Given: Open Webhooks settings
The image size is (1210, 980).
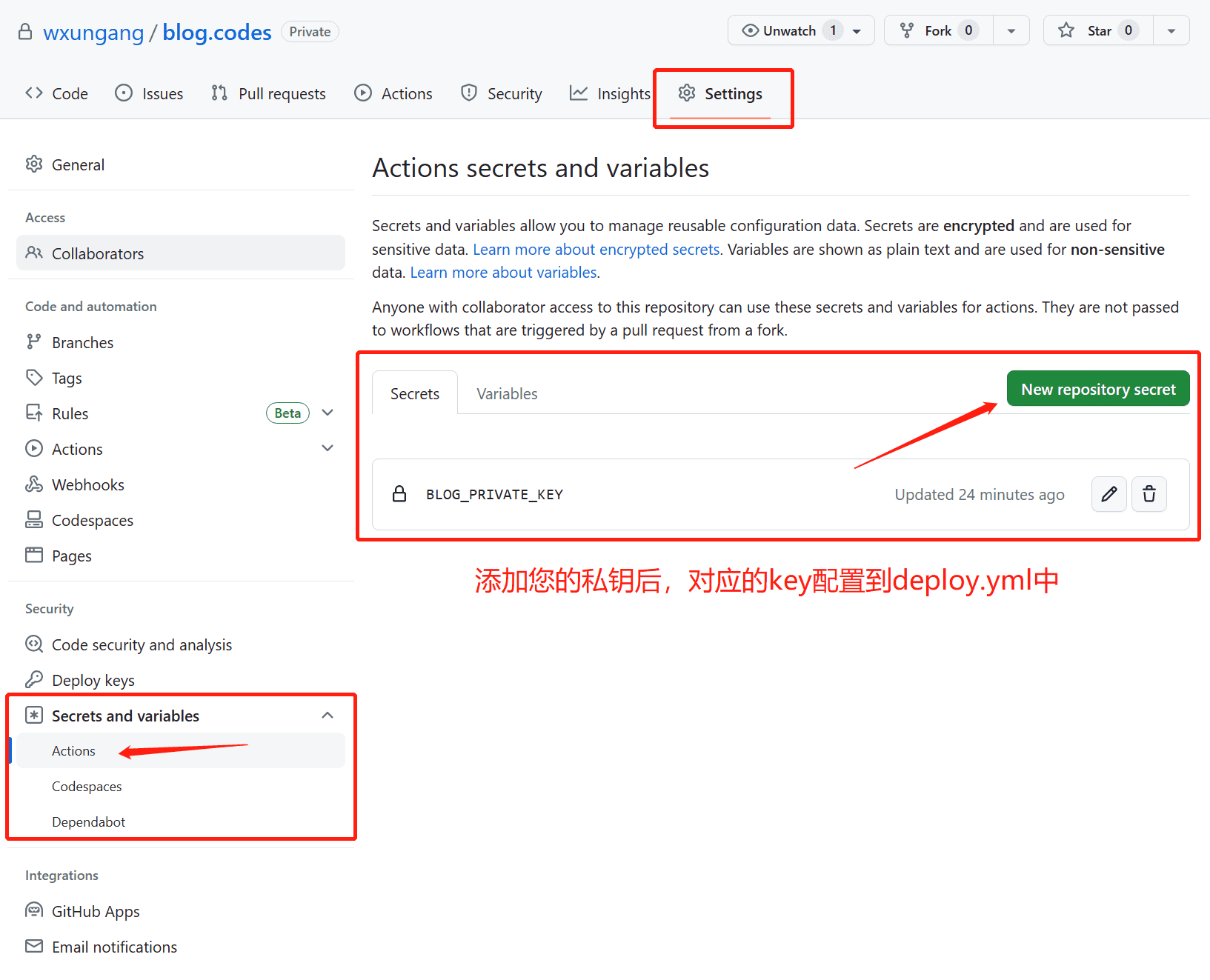Looking at the screenshot, I should coord(181,484).
